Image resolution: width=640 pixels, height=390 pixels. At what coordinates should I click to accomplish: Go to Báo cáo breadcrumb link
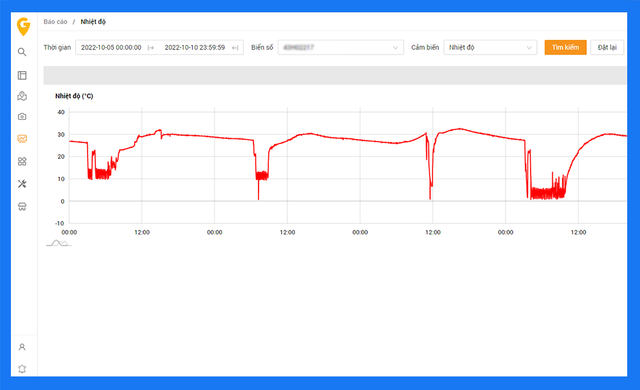click(x=56, y=22)
